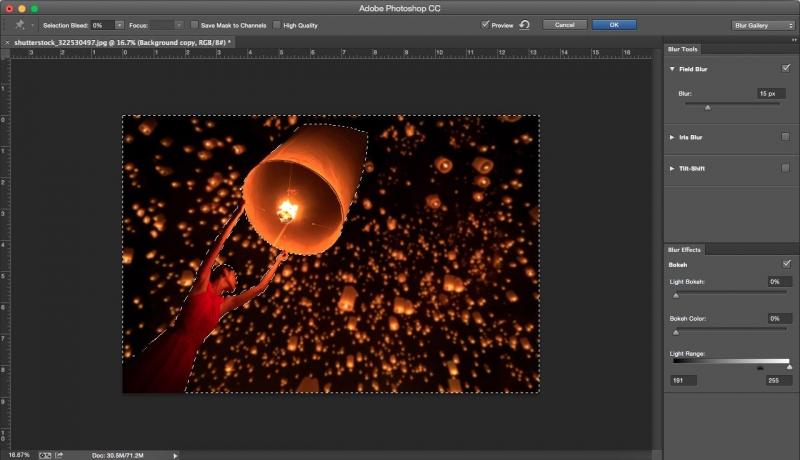Viewport: 800px width, 460px height.
Task: Switch to the Blur Effects tab
Action: point(686,249)
